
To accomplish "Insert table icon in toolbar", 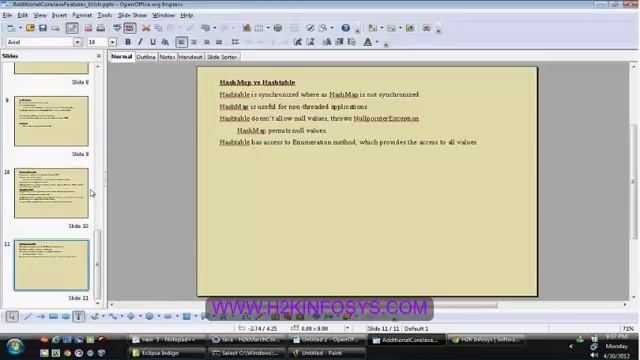I will click(x=259, y=28).
